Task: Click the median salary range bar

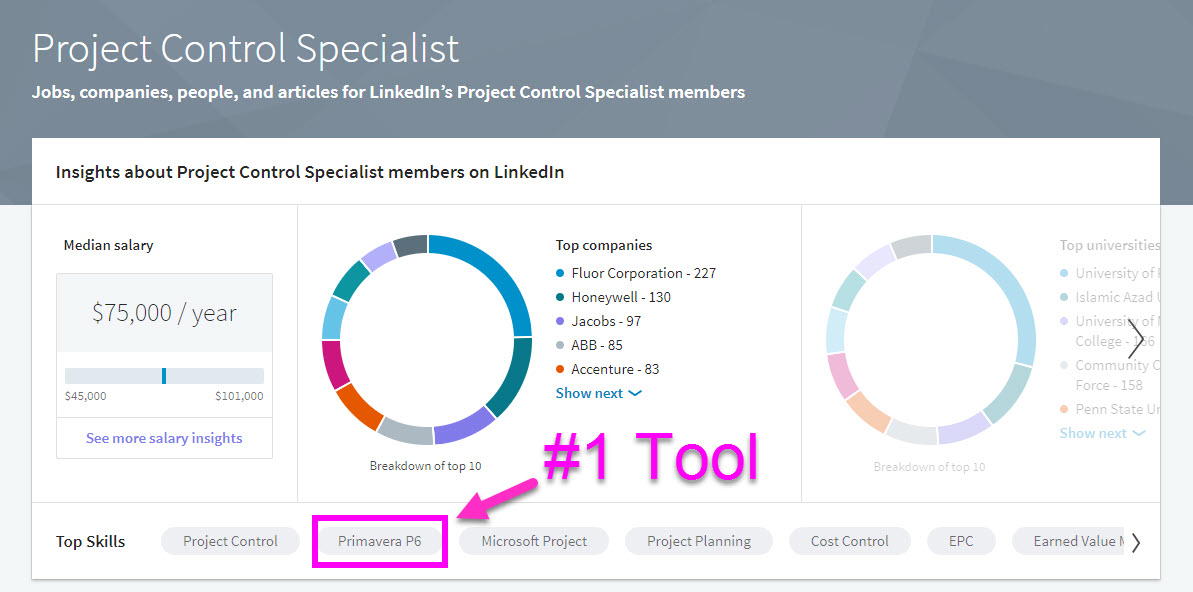Action: (164, 376)
